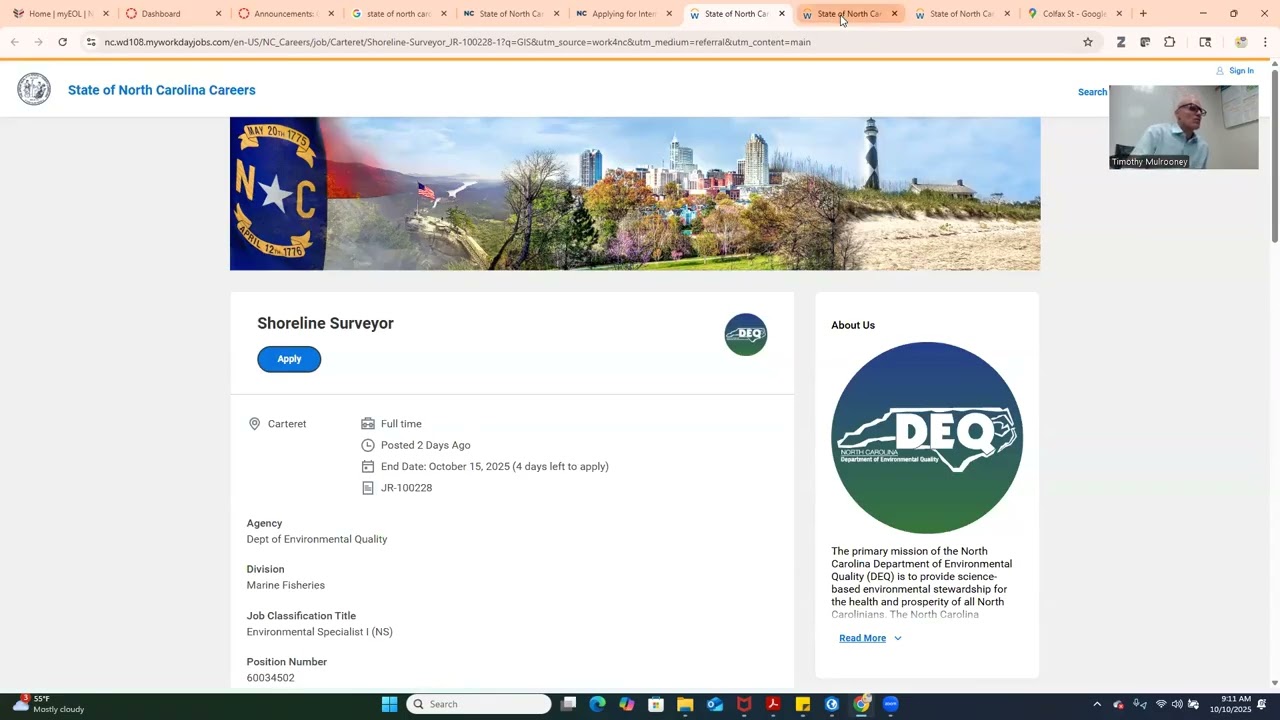
Task: Open Zoom from the taskbar
Action: pos(890,704)
